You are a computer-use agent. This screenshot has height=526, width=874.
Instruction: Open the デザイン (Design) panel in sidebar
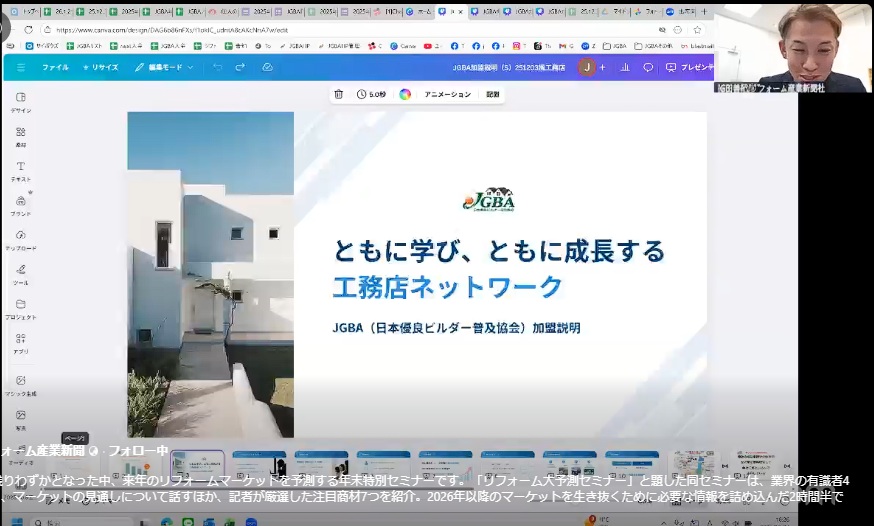[x=20, y=101]
